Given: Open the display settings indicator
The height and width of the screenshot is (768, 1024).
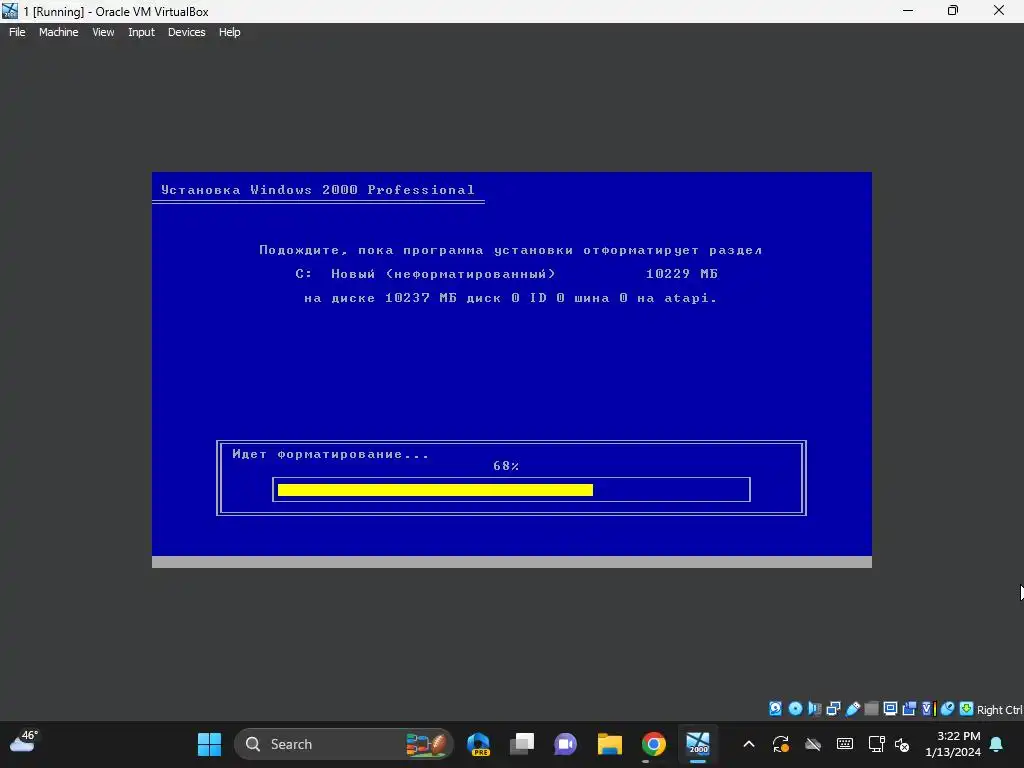Looking at the screenshot, I should click(x=890, y=709).
